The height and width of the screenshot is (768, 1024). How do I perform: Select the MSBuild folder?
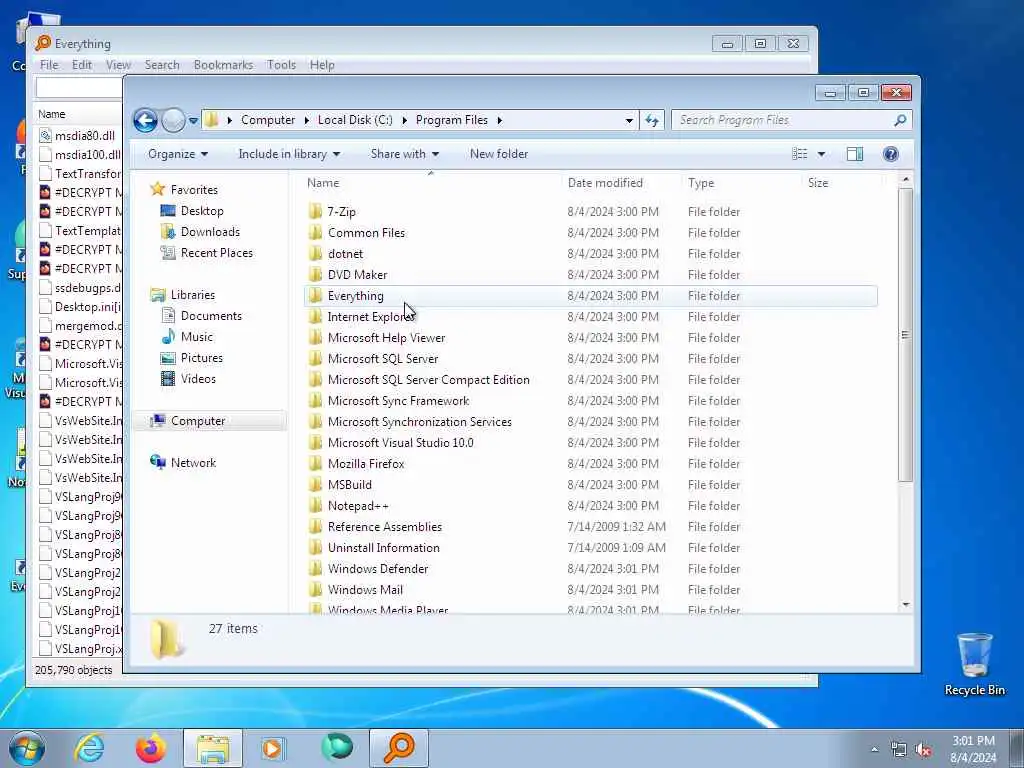coord(349,485)
